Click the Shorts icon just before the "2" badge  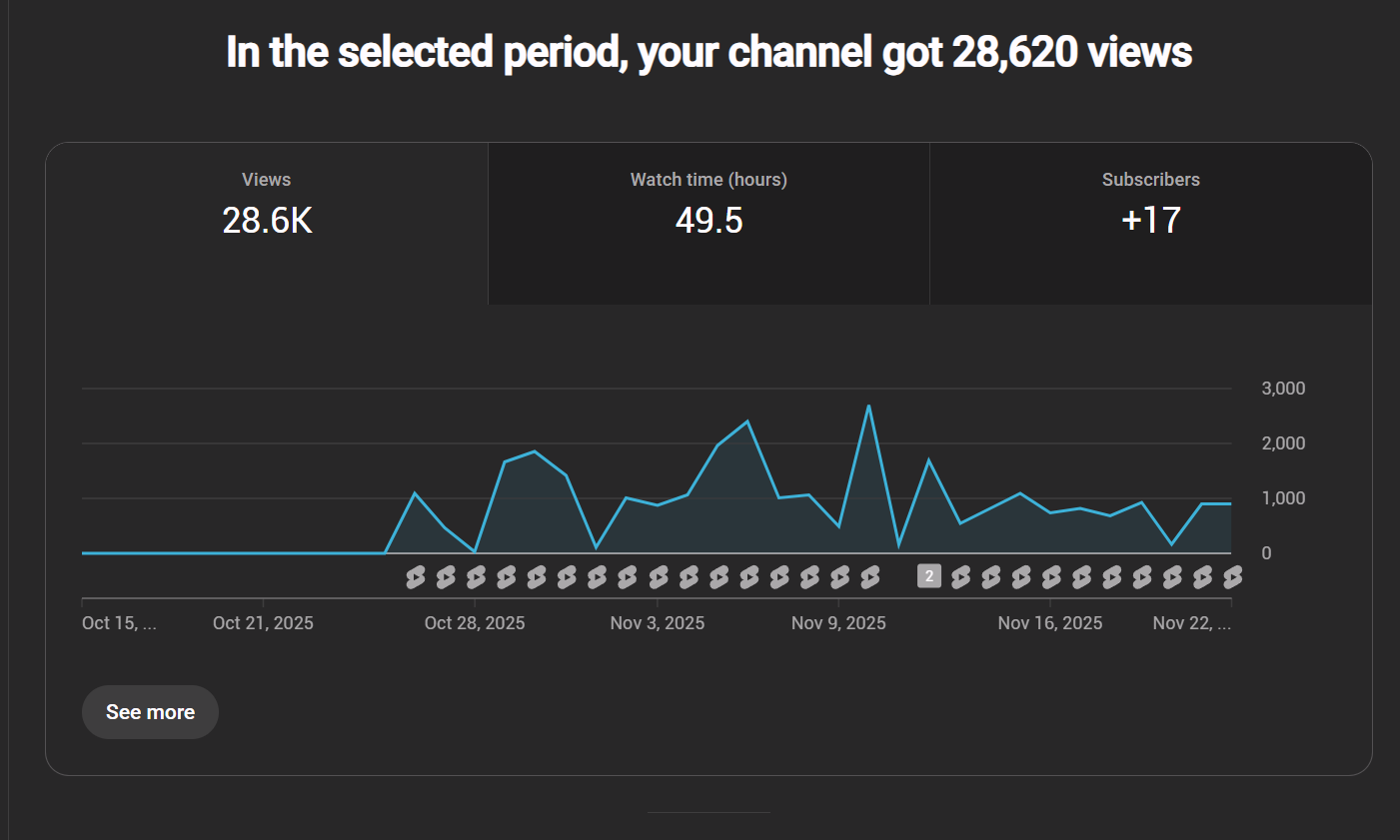coord(870,576)
